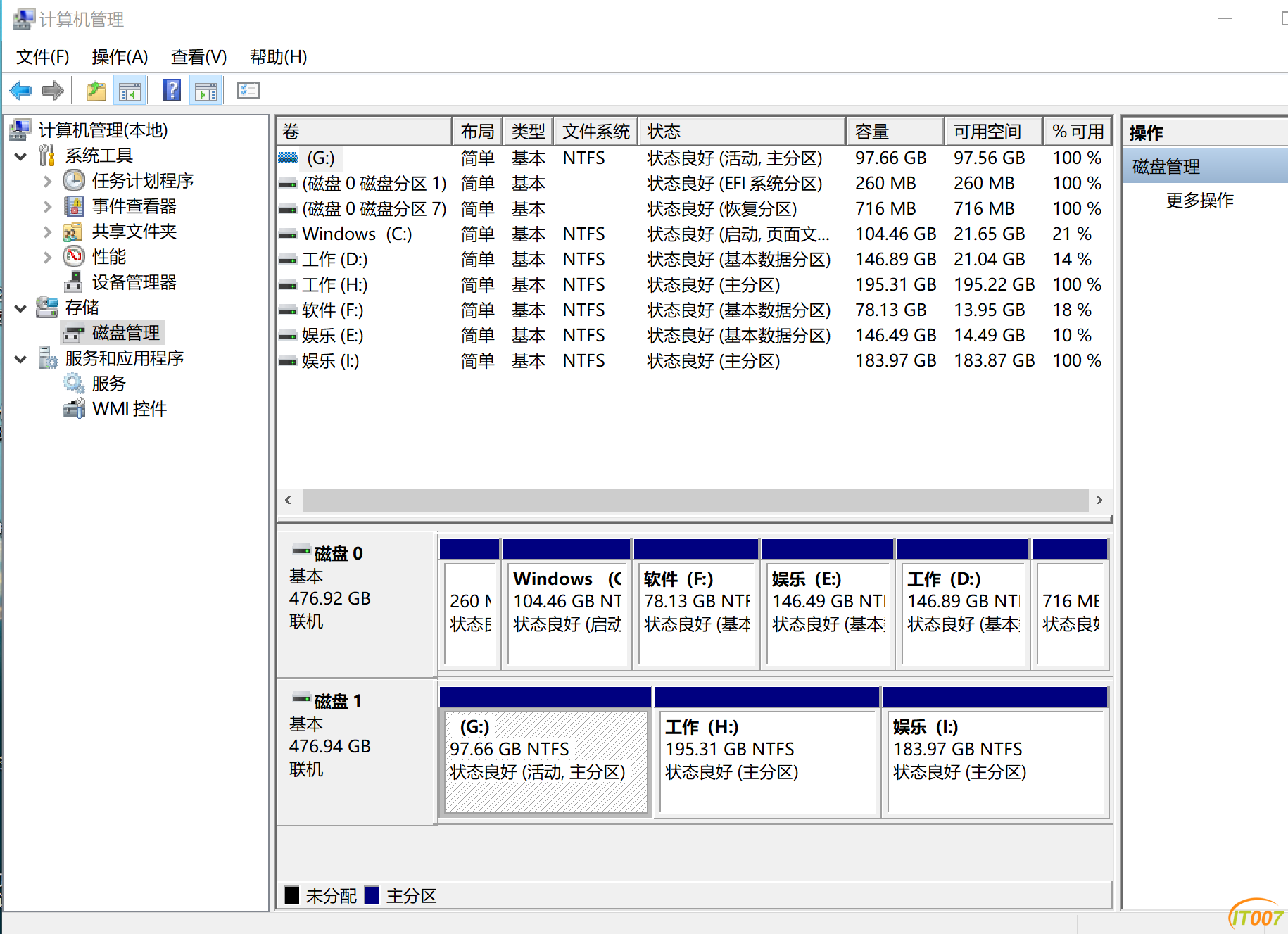
Task: Sort by the 可用空间 column header
Action: pyautogui.click(x=993, y=131)
